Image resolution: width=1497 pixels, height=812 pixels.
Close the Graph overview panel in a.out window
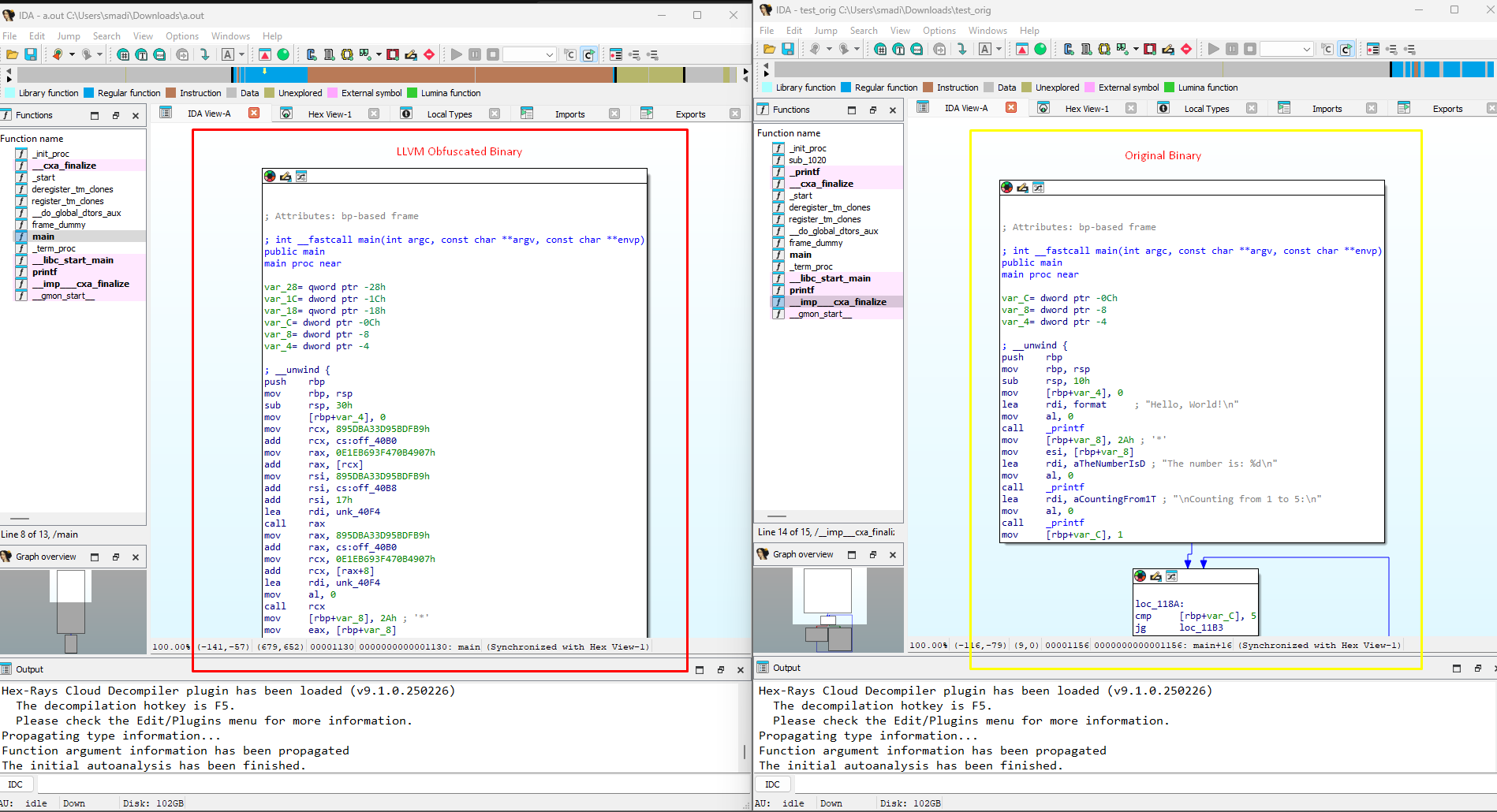coord(136,557)
